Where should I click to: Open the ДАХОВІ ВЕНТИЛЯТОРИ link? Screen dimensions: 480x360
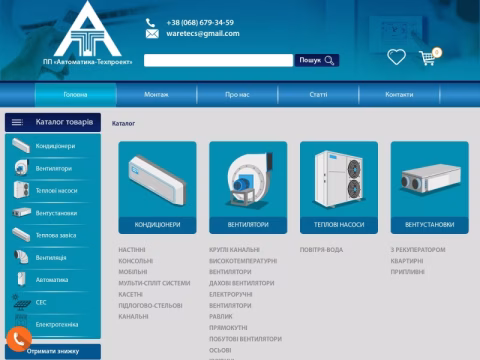tap(242, 283)
